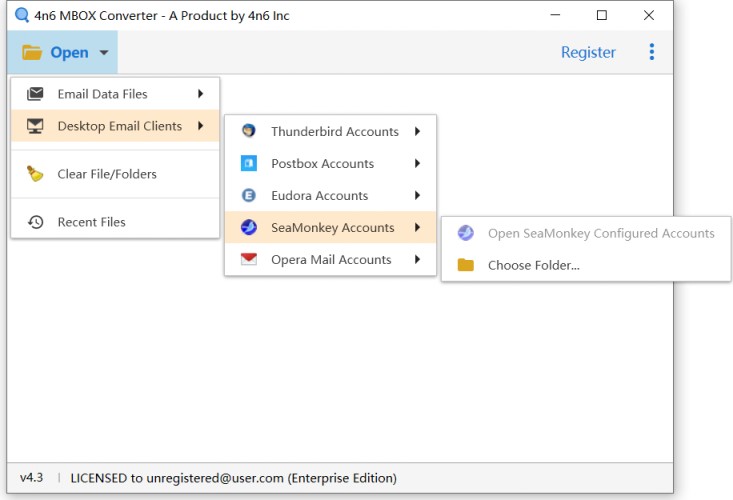Click the SeaMonkey globe icon
This screenshot has width=733, height=500.
click(x=249, y=227)
